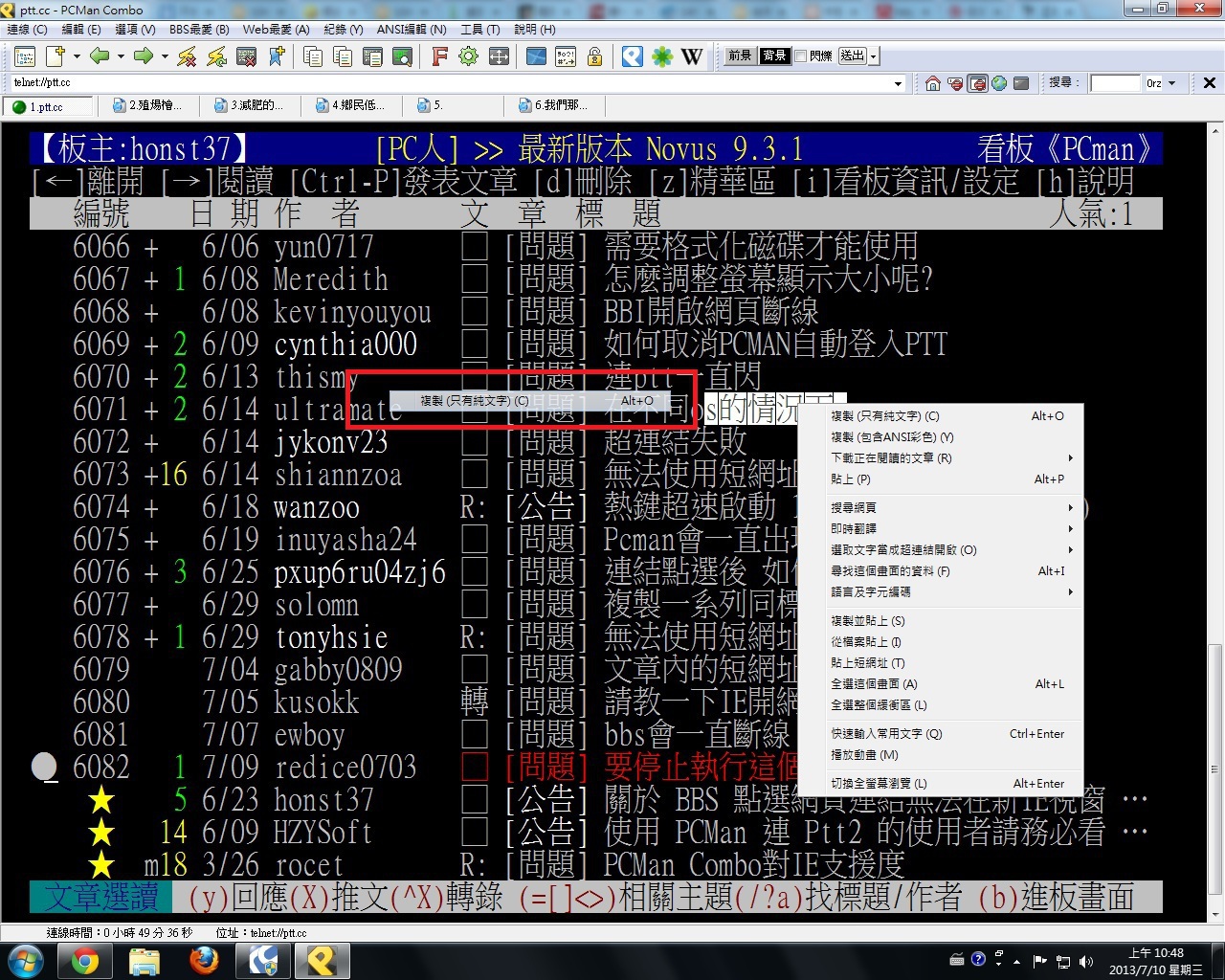The image size is (1225, 980).
Task: Open the ANSI編輯 (N) menu
Action: click(412, 30)
